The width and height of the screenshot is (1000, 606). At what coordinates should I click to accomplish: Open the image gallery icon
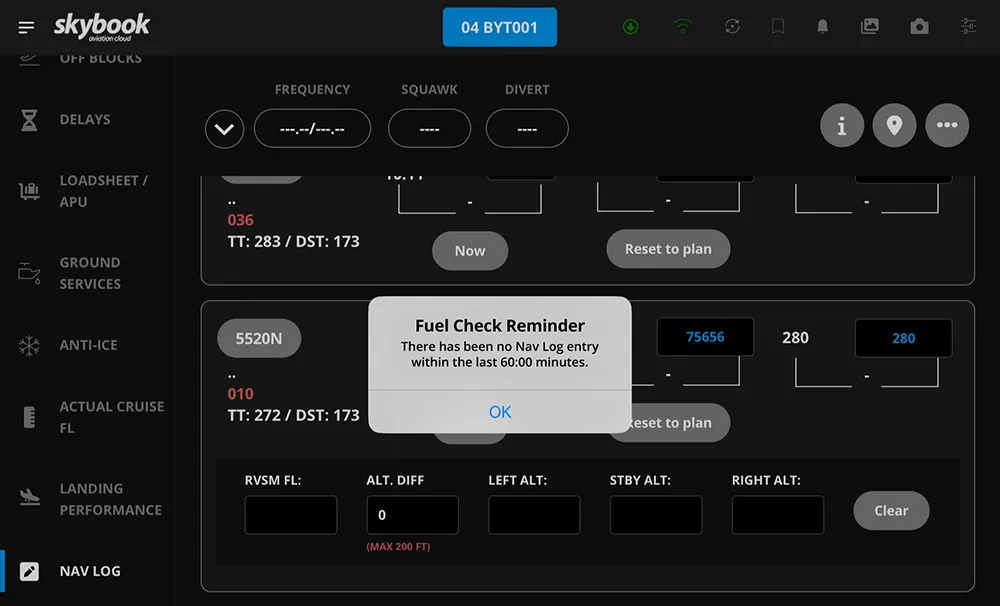[x=869, y=27]
